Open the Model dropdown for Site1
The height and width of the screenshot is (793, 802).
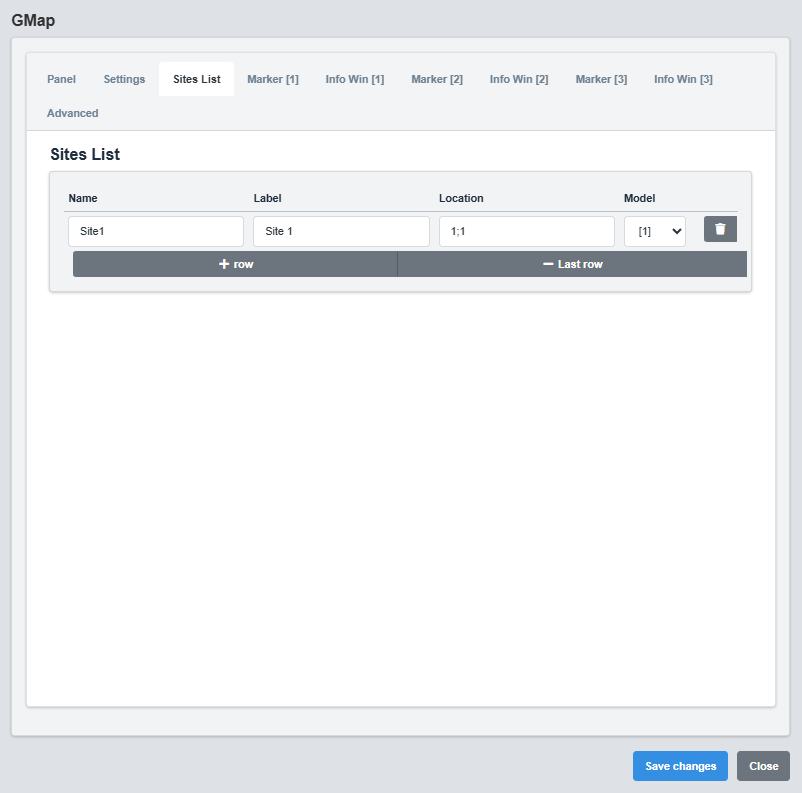tap(655, 230)
